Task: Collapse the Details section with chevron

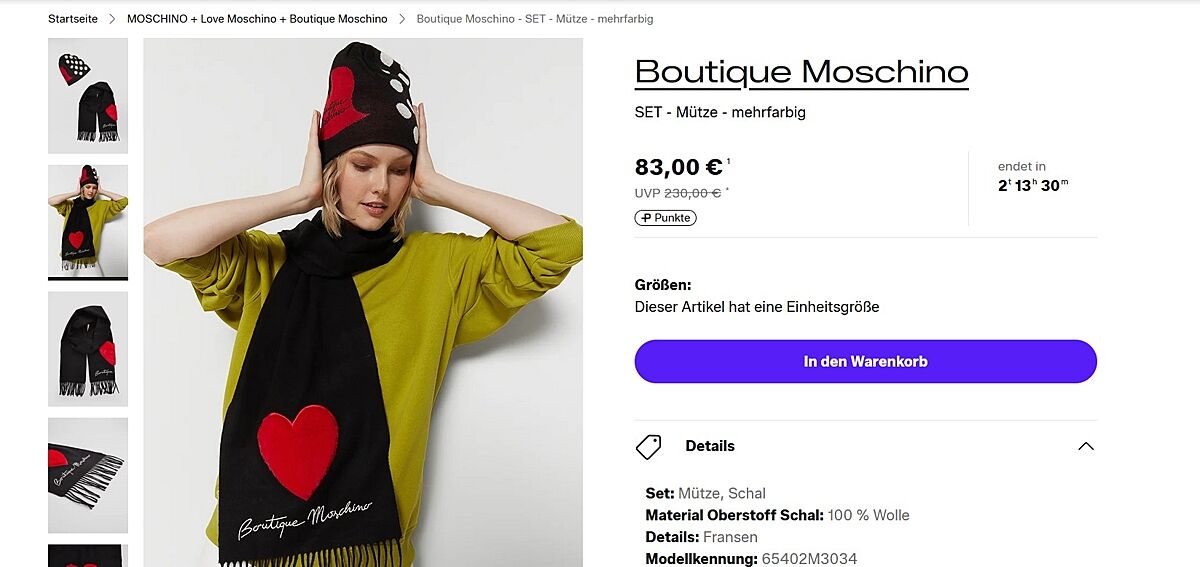Action: (x=1085, y=446)
